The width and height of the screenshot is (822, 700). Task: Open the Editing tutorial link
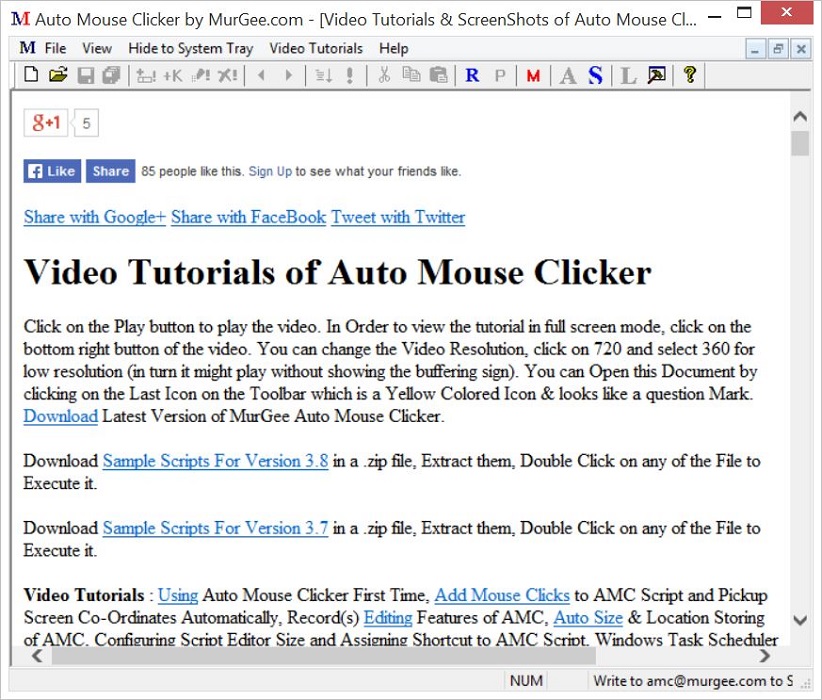[x=388, y=618]
